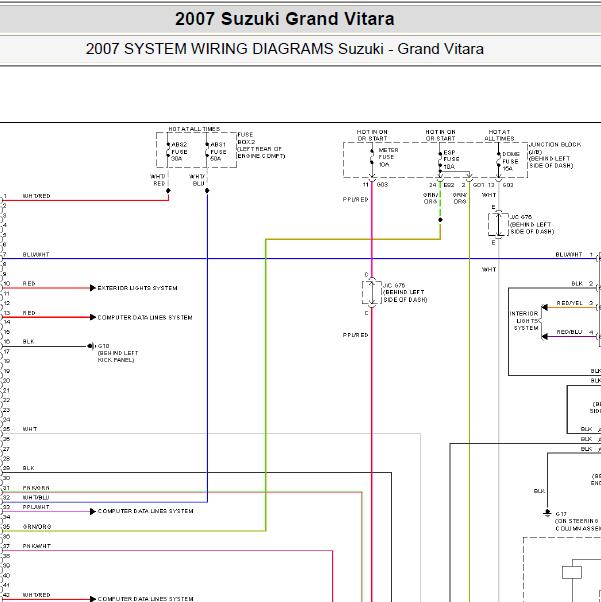This screenshot has height=602, width=601.
Task: Click HOT IN ON OR START above METER fuse
Action: pyautogui.click(x=372, y=135)
